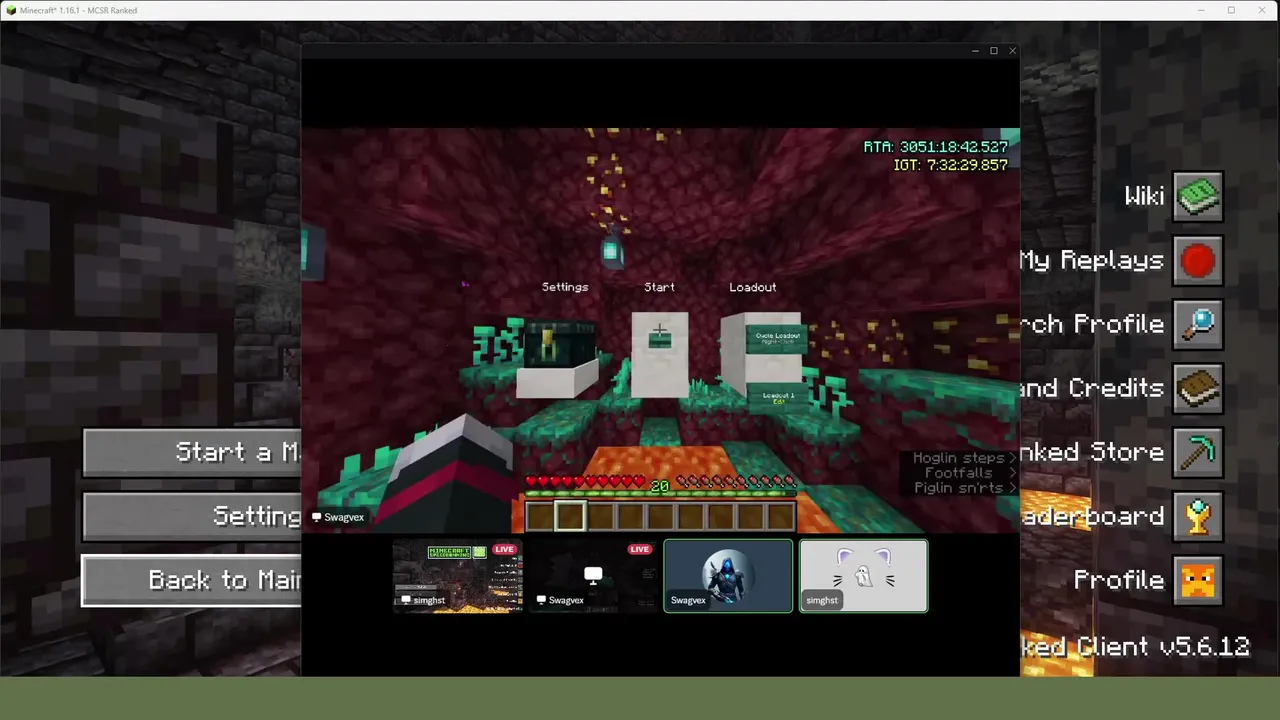Click the 'Footfalls' subtitle
The height and width of the screenshot is (720, 1280).
(x=959, y=473)
